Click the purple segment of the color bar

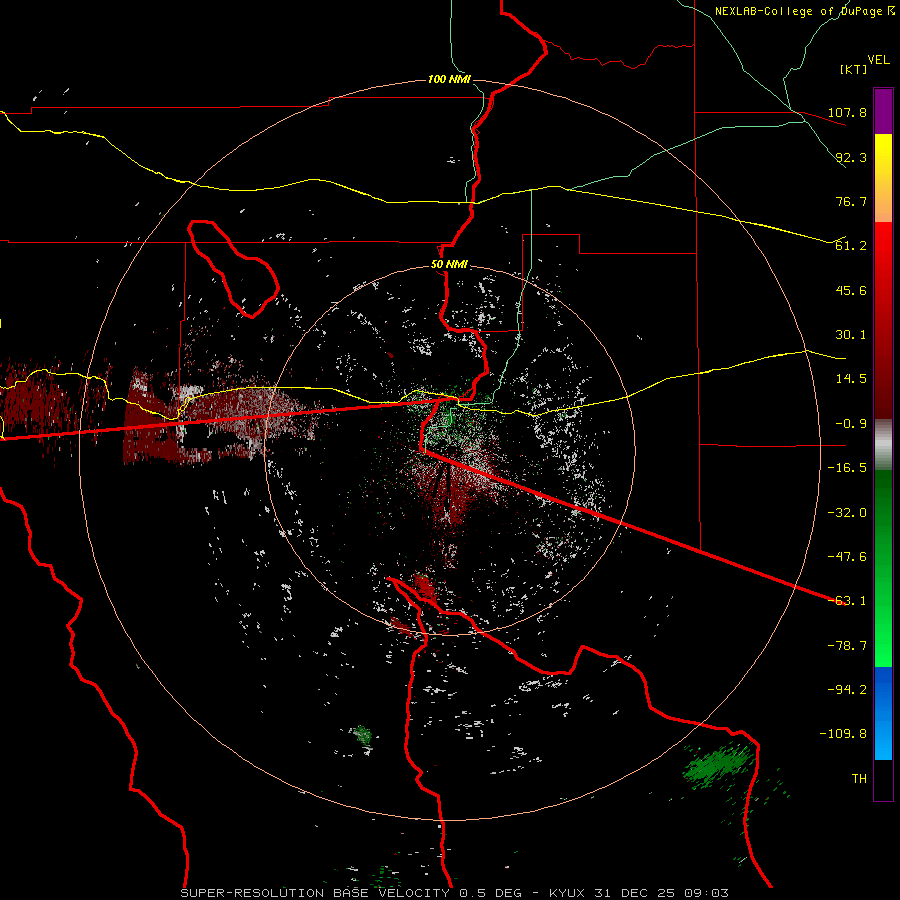tap(883, 111)
